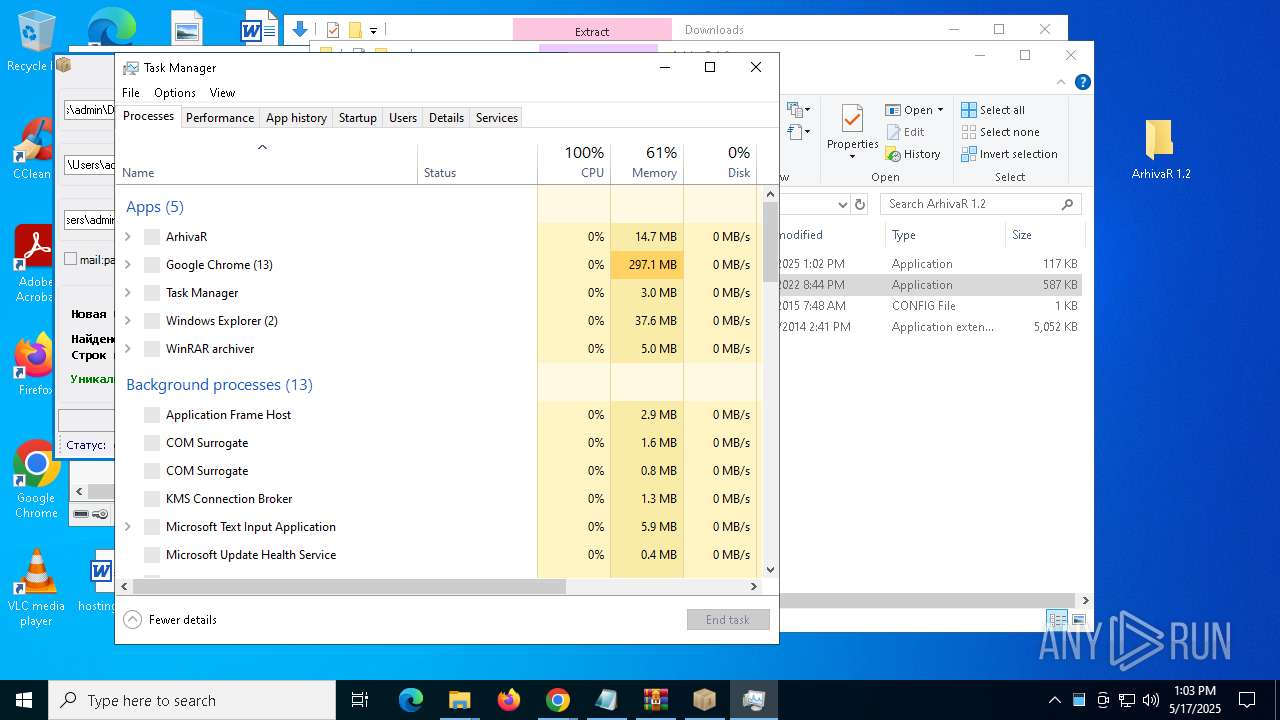Open Task View from the taskbar
This screenshot has width=1280, height=720.
point(360,700)
